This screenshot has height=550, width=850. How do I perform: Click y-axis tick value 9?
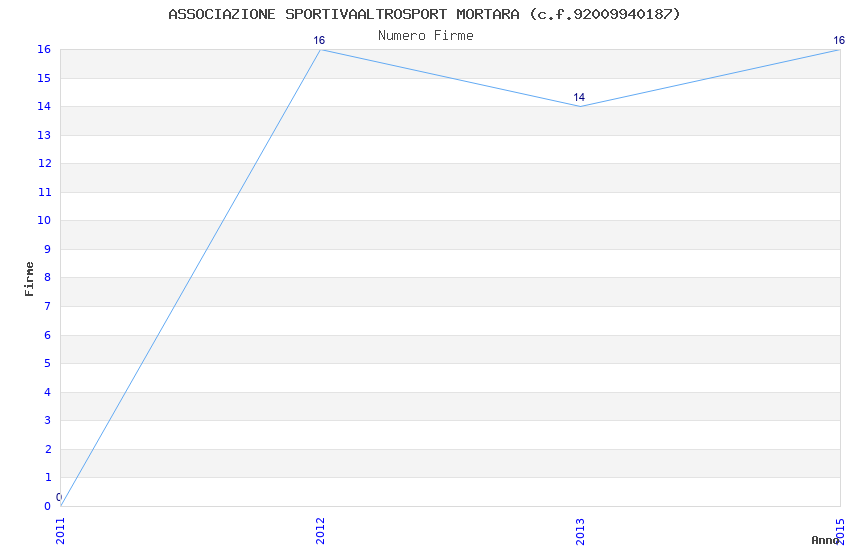(x=48, y=249)
